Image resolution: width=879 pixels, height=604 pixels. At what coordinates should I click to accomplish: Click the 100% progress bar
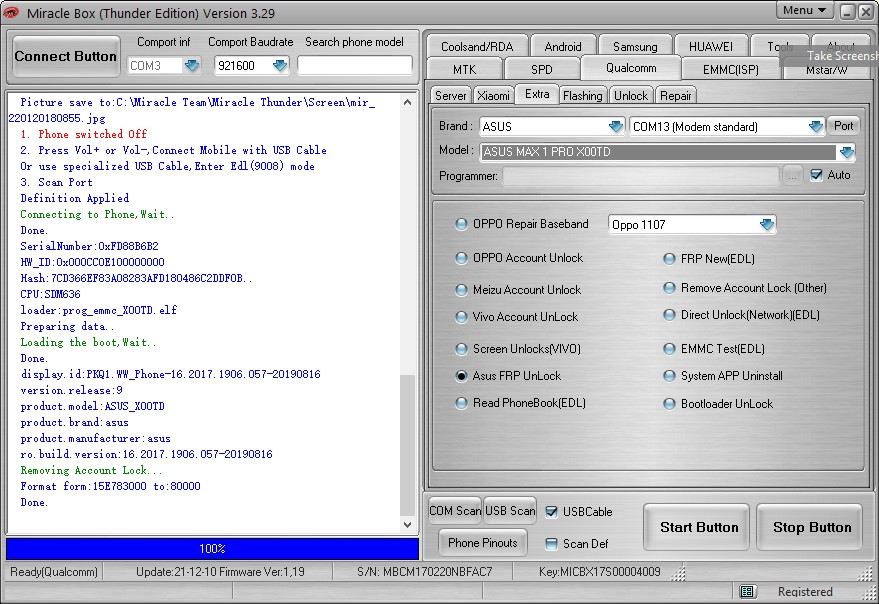[x=212, y=548]
